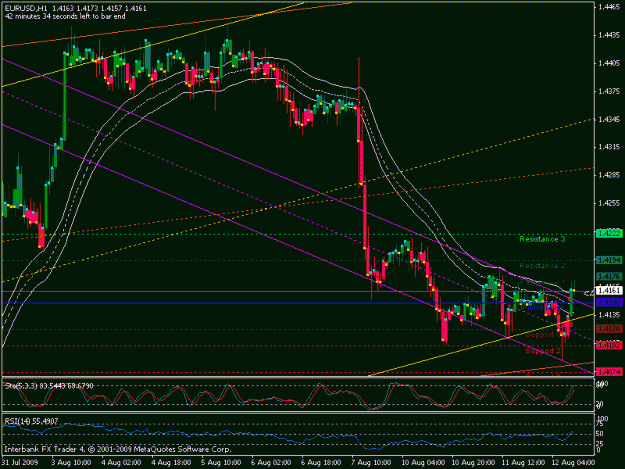This screenshot has height=469, width=625.
Task: Click the 6 Aug 02:00 time label
Action: pos(271,463)
